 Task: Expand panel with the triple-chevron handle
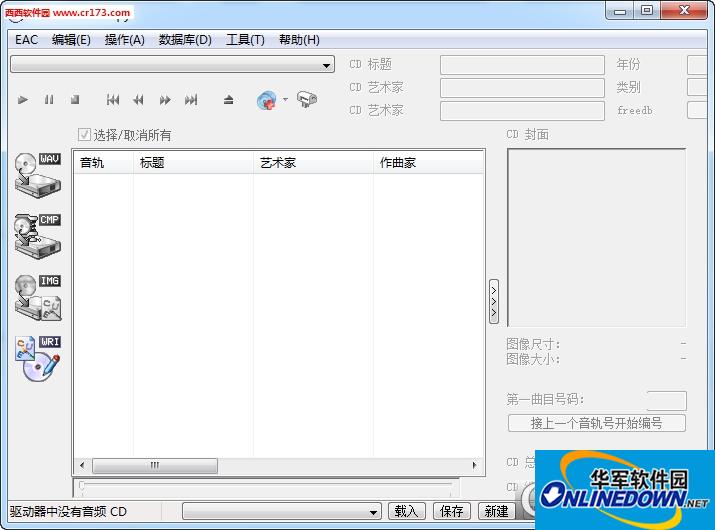[494, 301]
